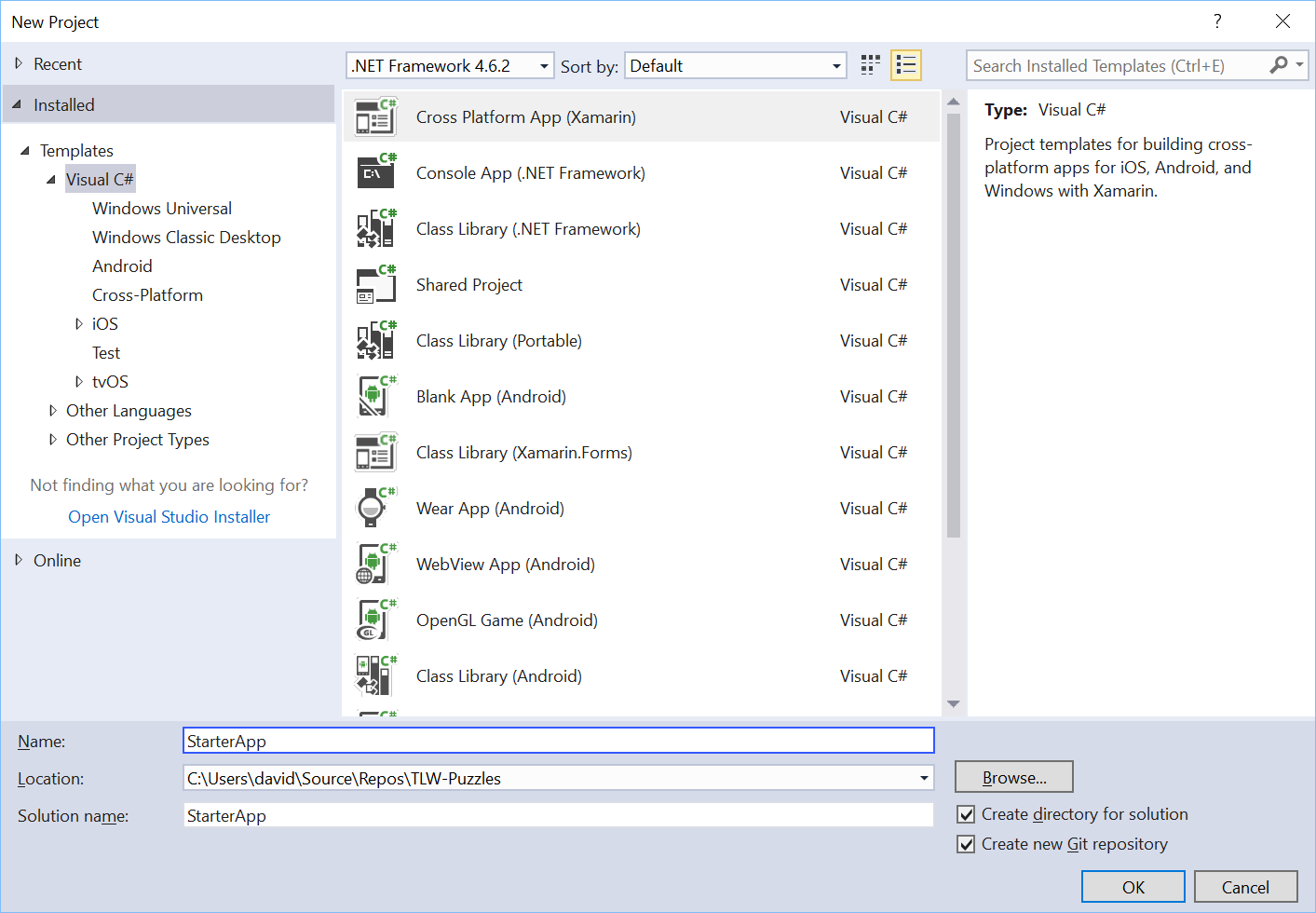The height and width of the screenshot is (913, 1316).
Task: Select the Blank App (Android) icon
Action: (376, 397)
